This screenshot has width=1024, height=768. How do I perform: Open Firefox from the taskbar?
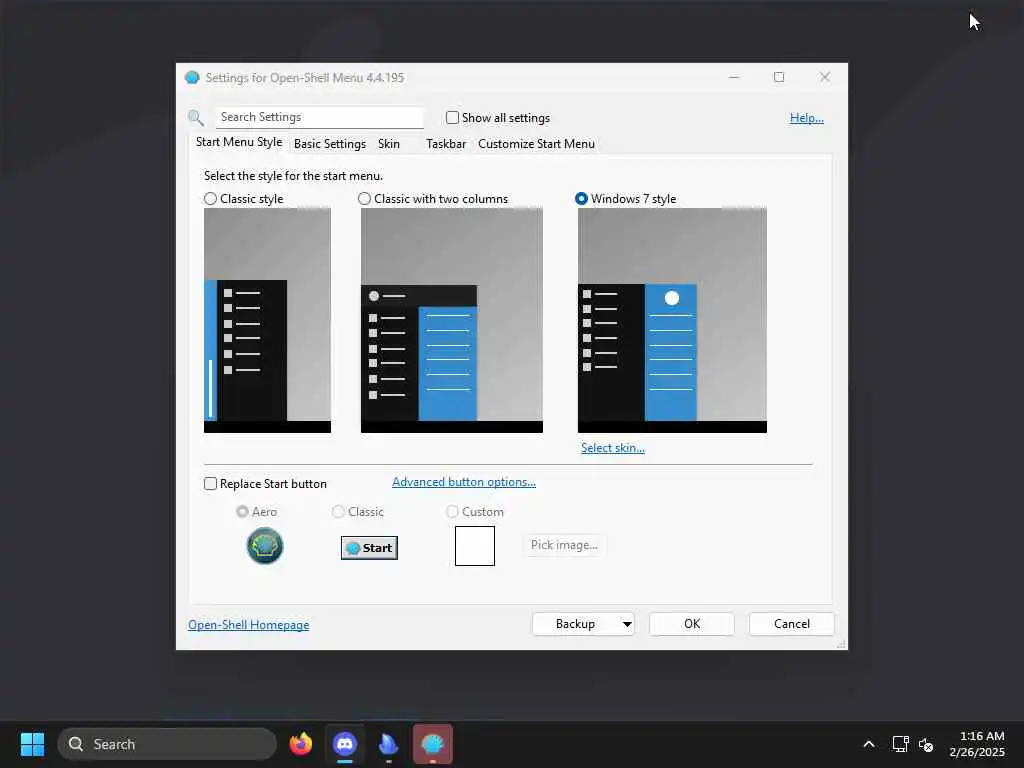coord(301,744)
